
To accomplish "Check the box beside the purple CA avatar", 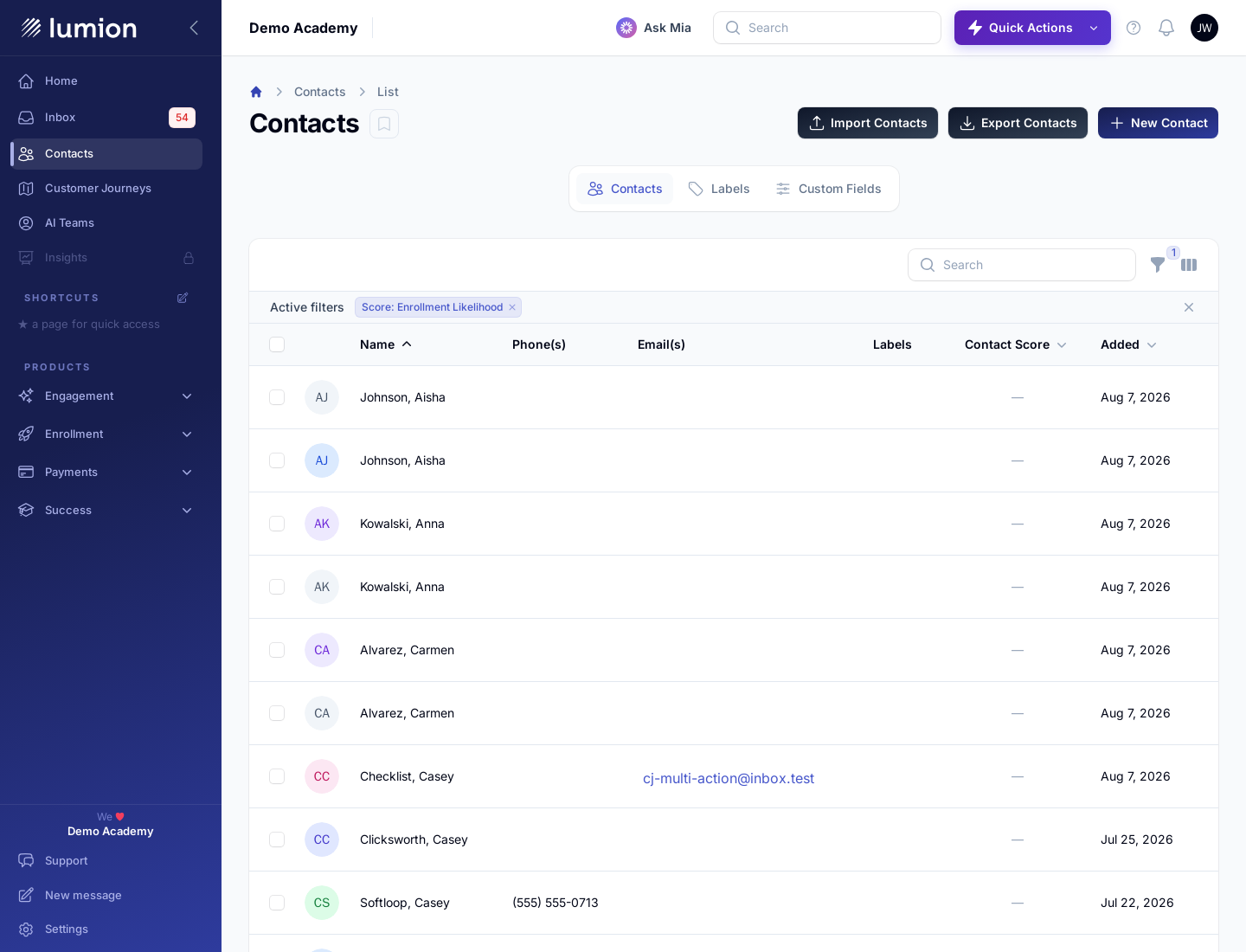I will point(277,650).
